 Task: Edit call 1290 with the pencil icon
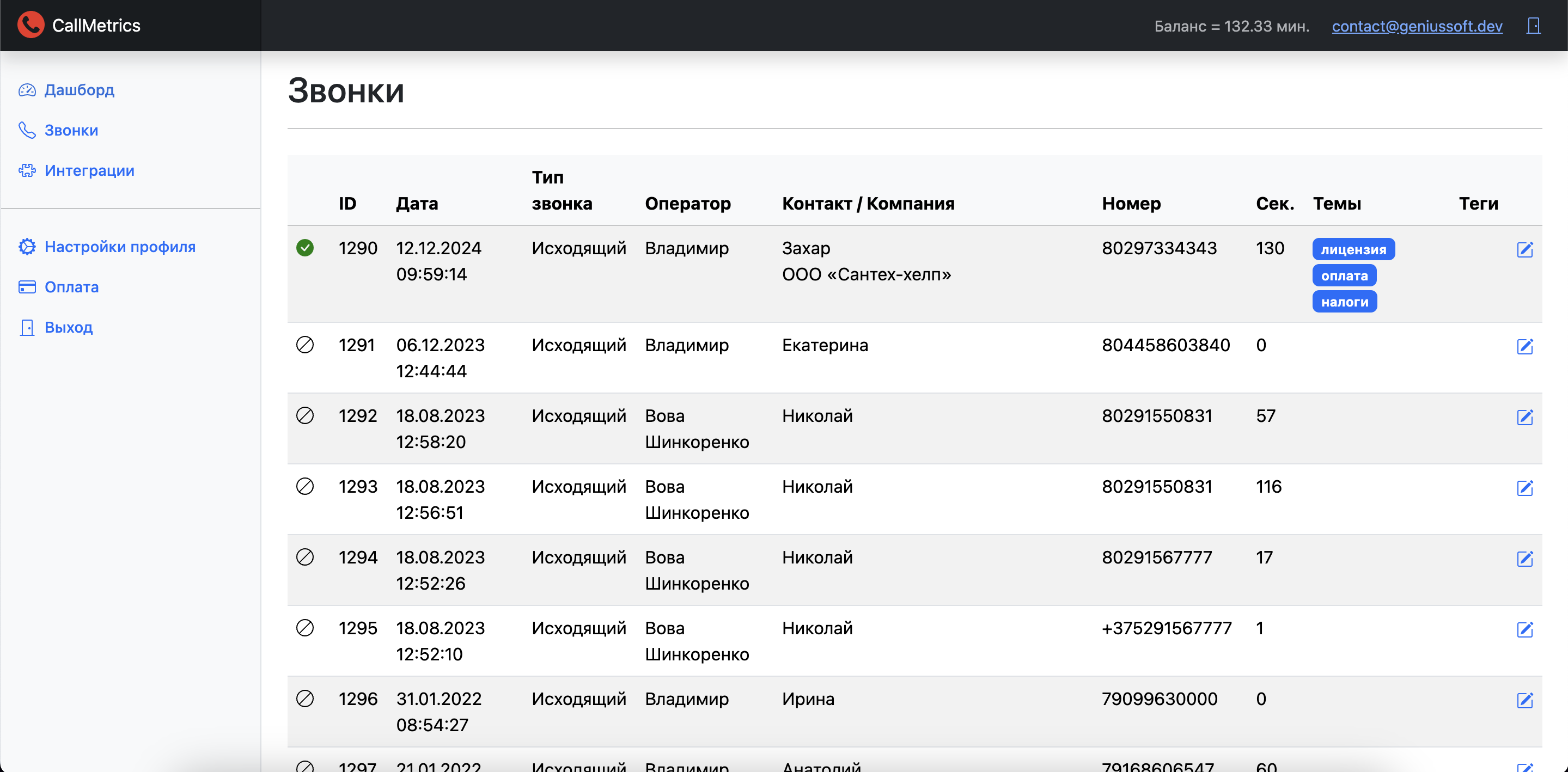tap(1525, 249)
